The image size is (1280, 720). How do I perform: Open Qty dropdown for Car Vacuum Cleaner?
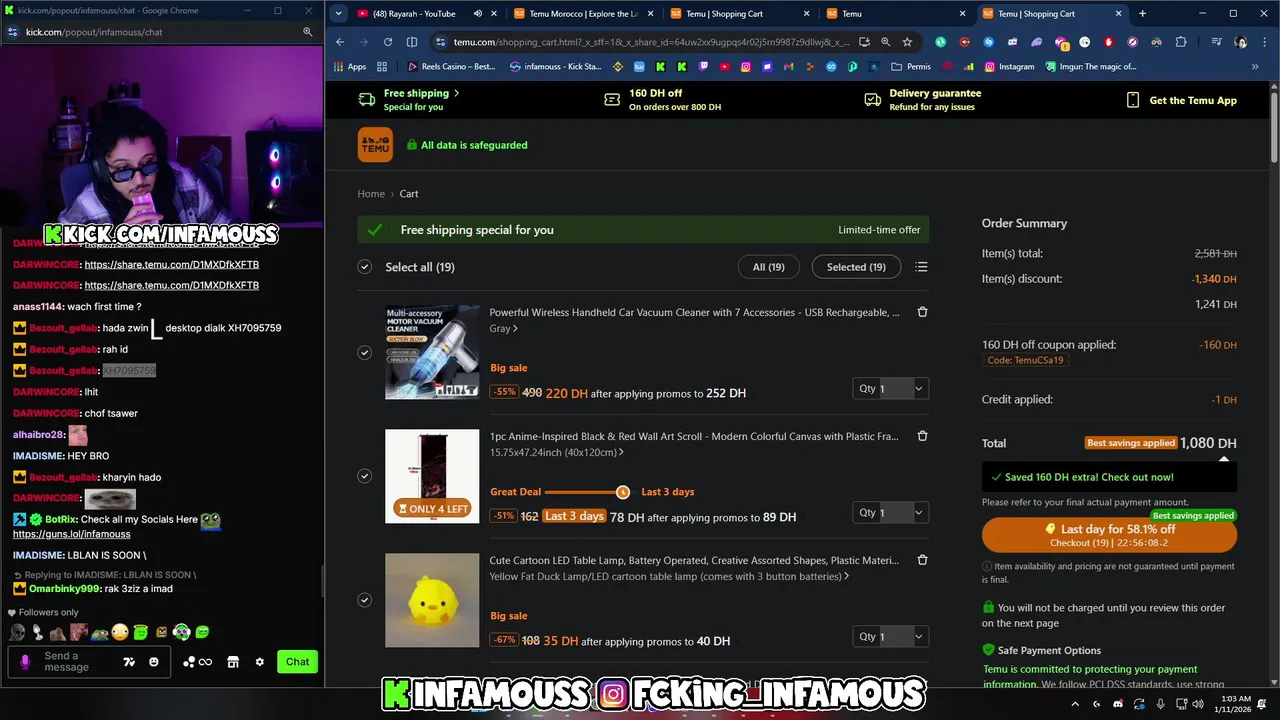pos(890,388)
